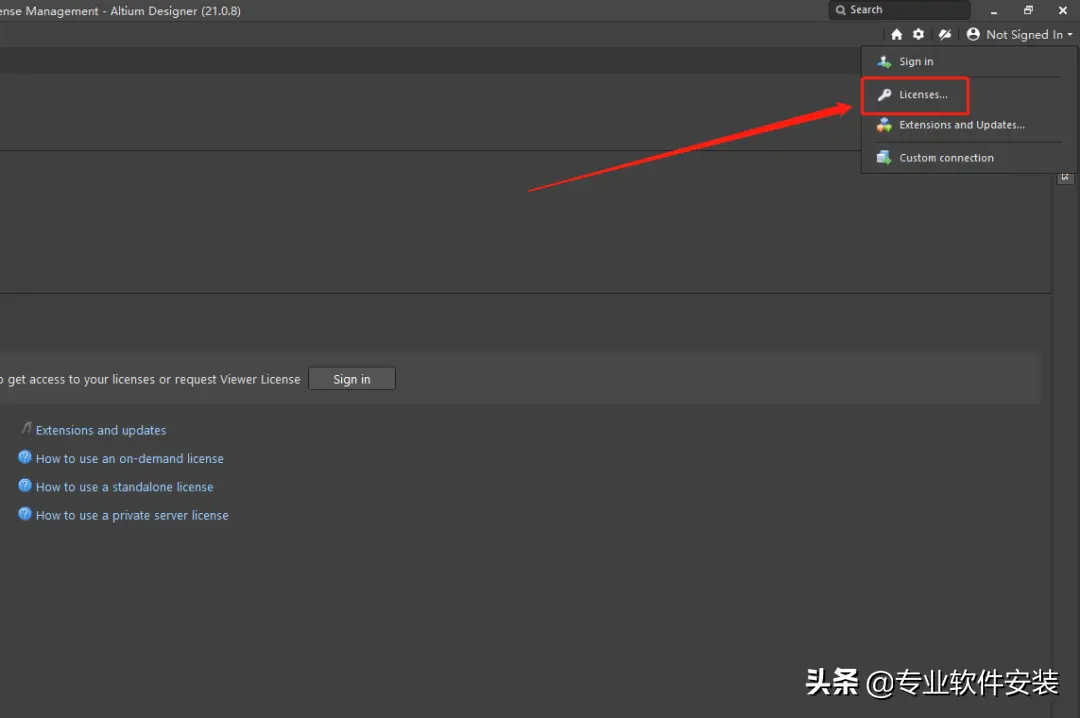Click the magnifier icon in Search
The height and width of the screenshot is (718, 1080).
coord(840,10)
